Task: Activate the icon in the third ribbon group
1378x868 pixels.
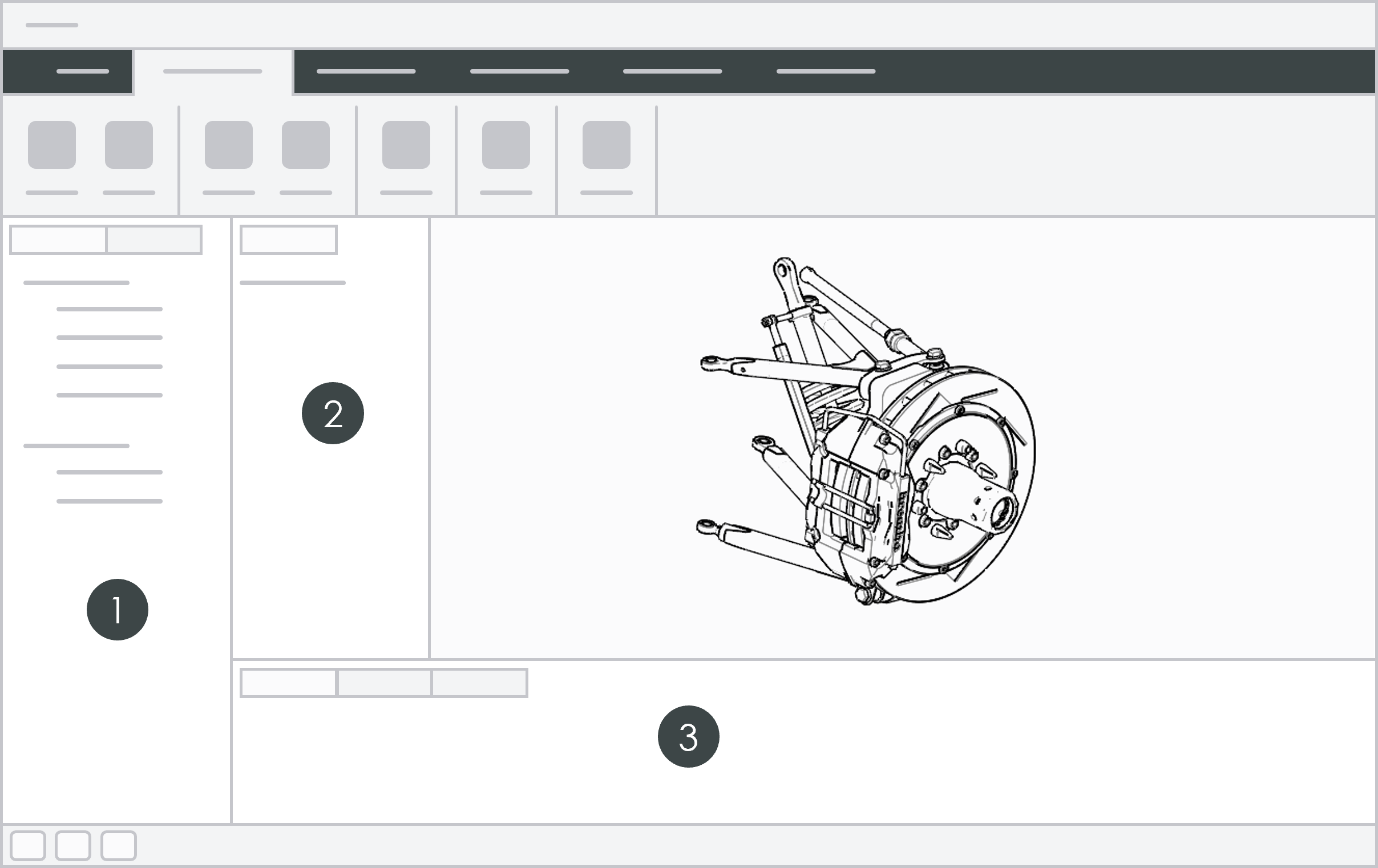Action: pos(406,145)
